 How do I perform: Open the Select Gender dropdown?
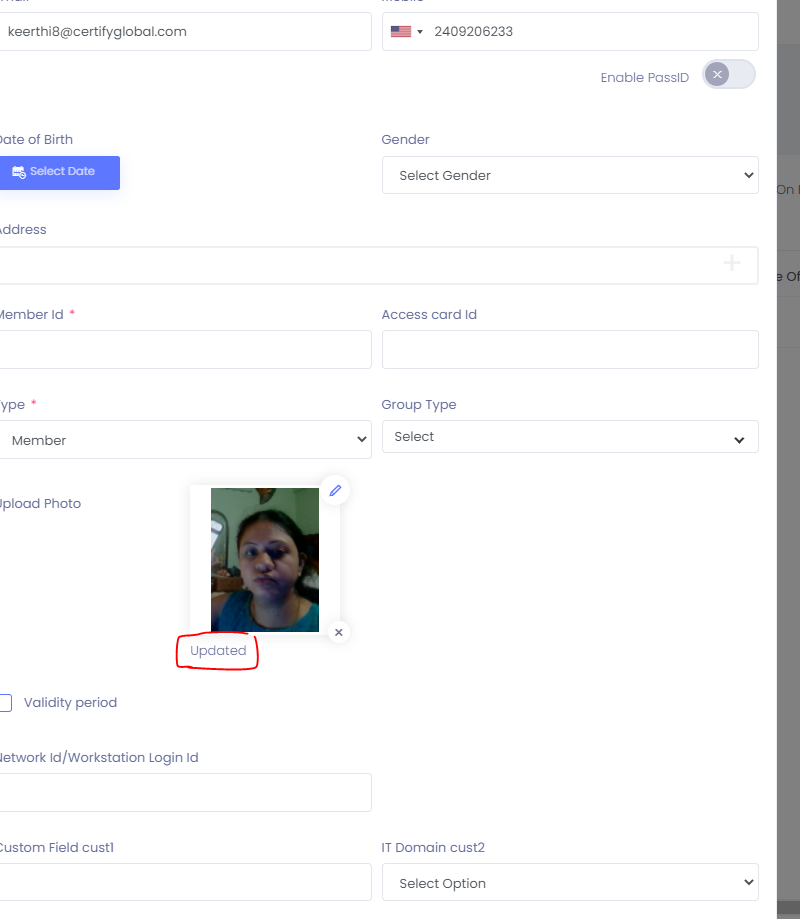coord(570,175)
